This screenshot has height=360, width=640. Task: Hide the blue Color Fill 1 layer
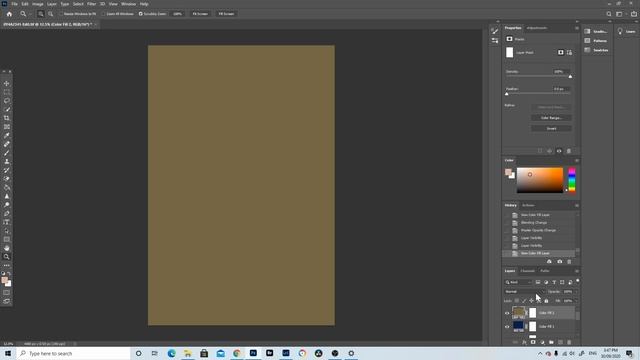tap(507, 327)
